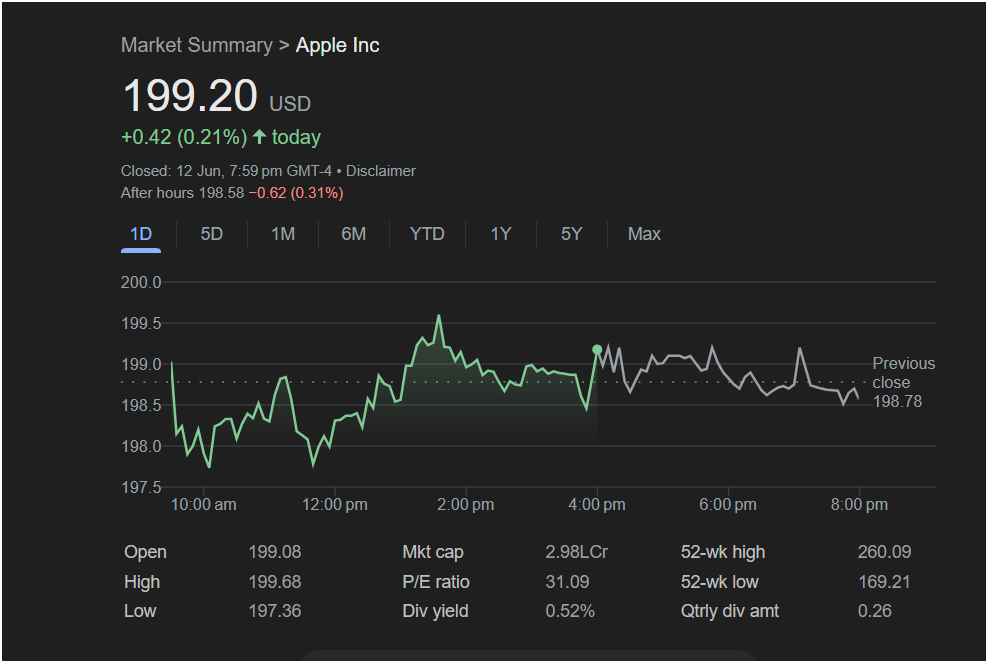This screenshot has height=663, width=988.
Task: Click the 52-wk low value 169.21
Action: click(884, 582)
